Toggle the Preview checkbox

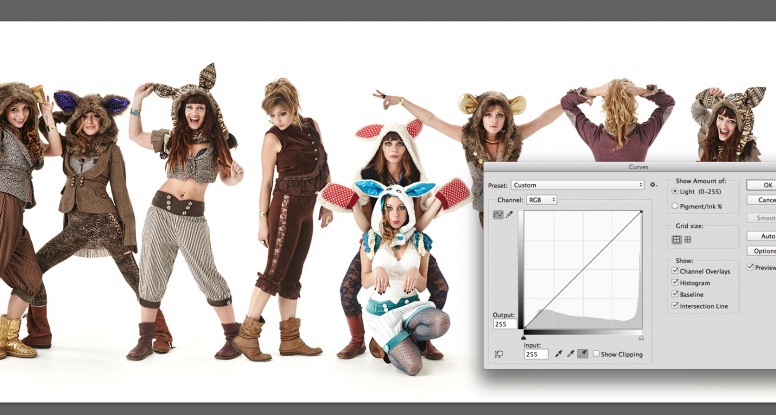[750, 267]
